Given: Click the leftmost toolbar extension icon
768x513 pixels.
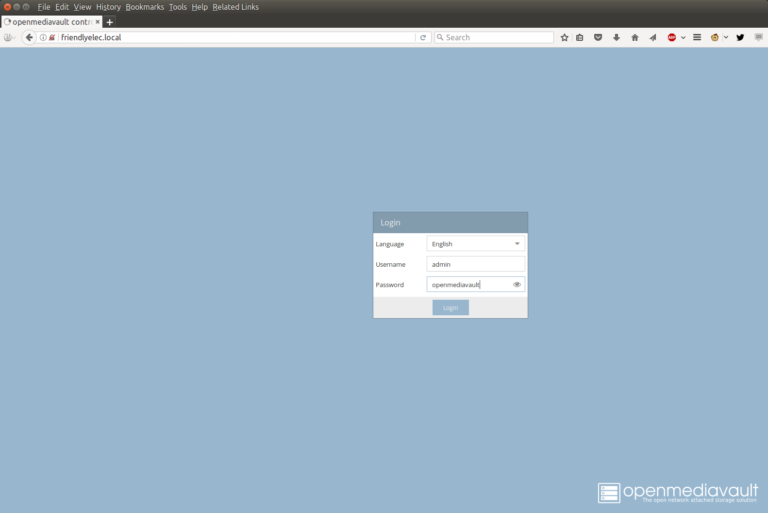Looking at the screenshot, I should click(x=7, y=37).
